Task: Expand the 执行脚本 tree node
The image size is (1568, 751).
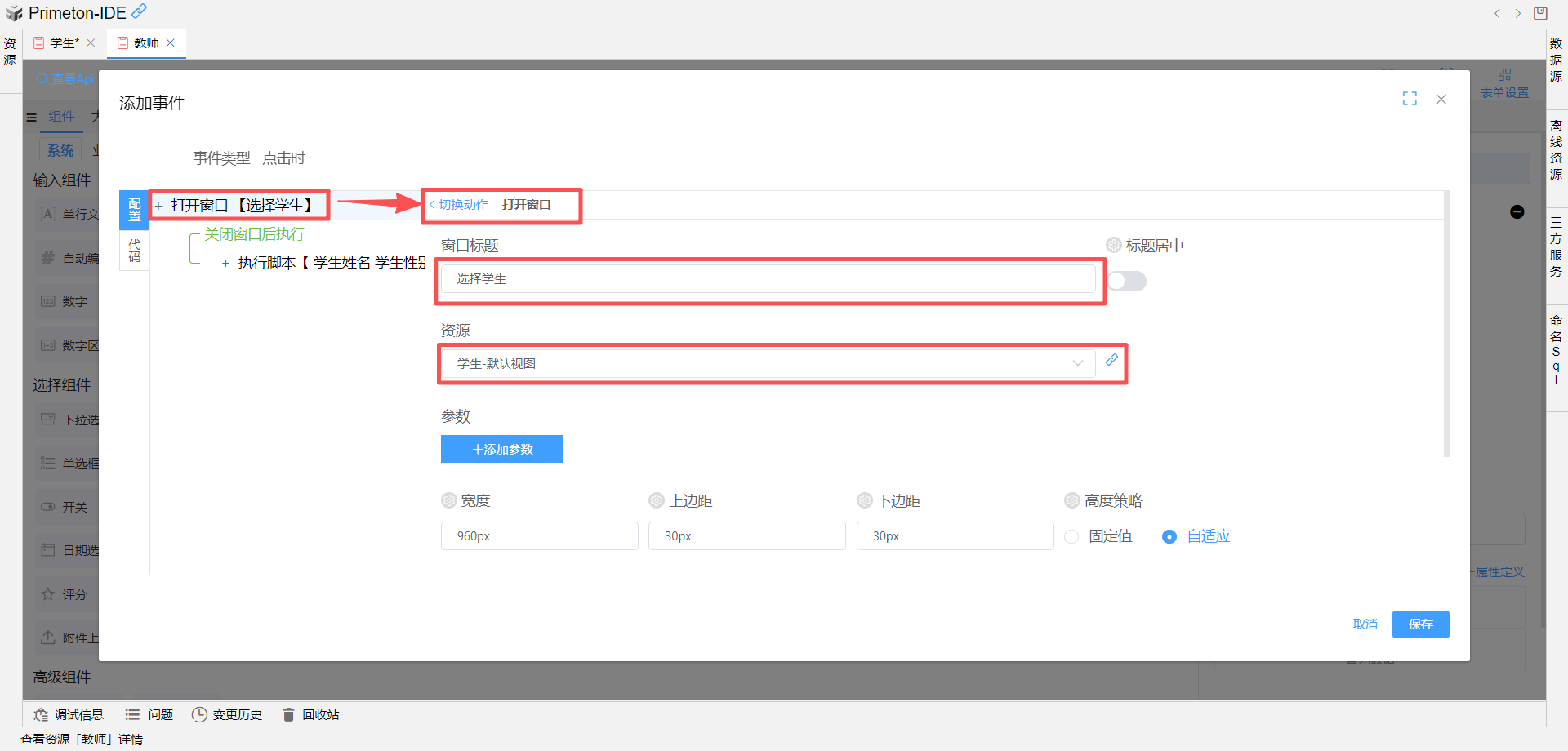Action: coord(225,263)
